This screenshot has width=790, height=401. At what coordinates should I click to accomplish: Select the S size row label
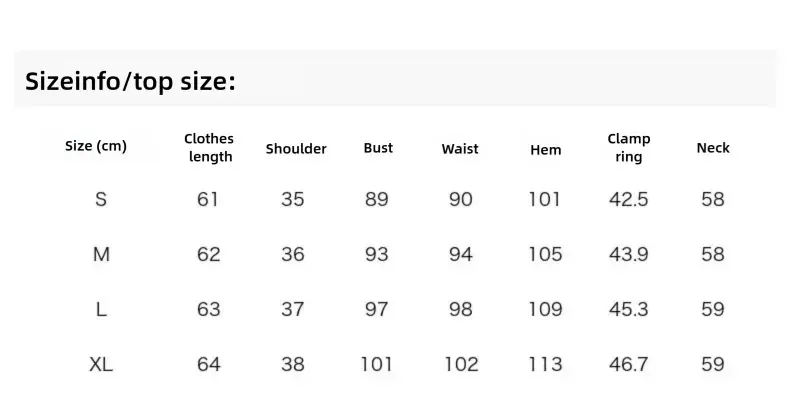(101, 199)
